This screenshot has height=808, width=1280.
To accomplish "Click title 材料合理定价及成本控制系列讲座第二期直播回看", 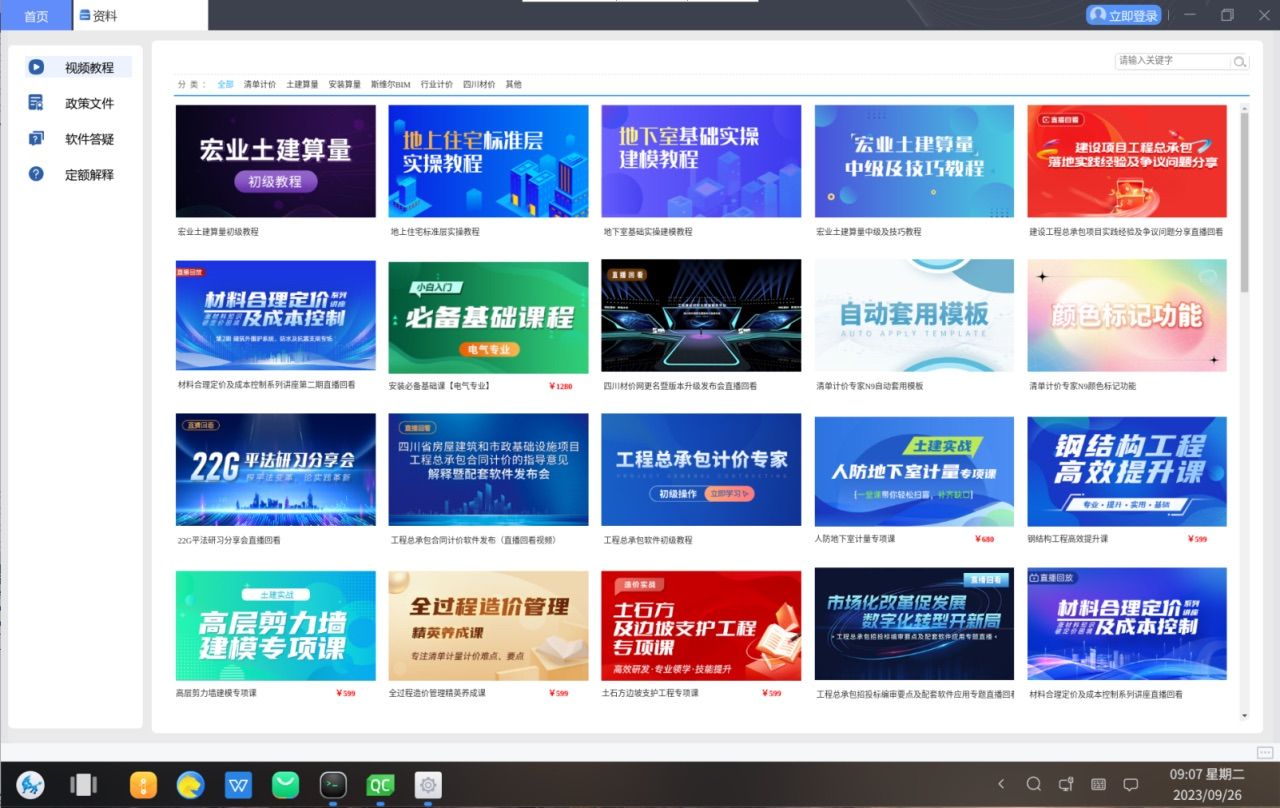I will 267,385.
